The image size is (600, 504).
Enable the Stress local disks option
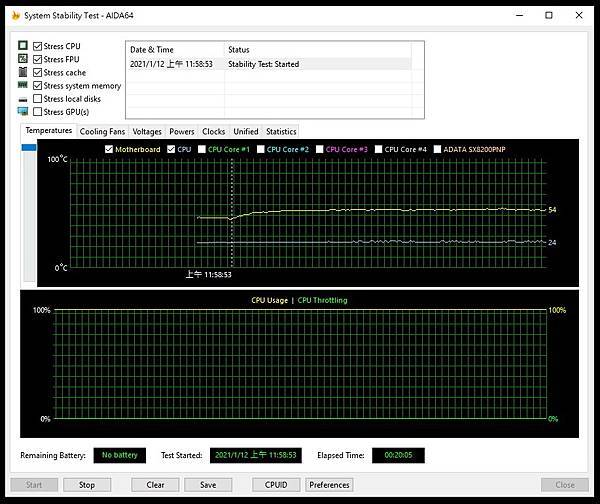38,98
